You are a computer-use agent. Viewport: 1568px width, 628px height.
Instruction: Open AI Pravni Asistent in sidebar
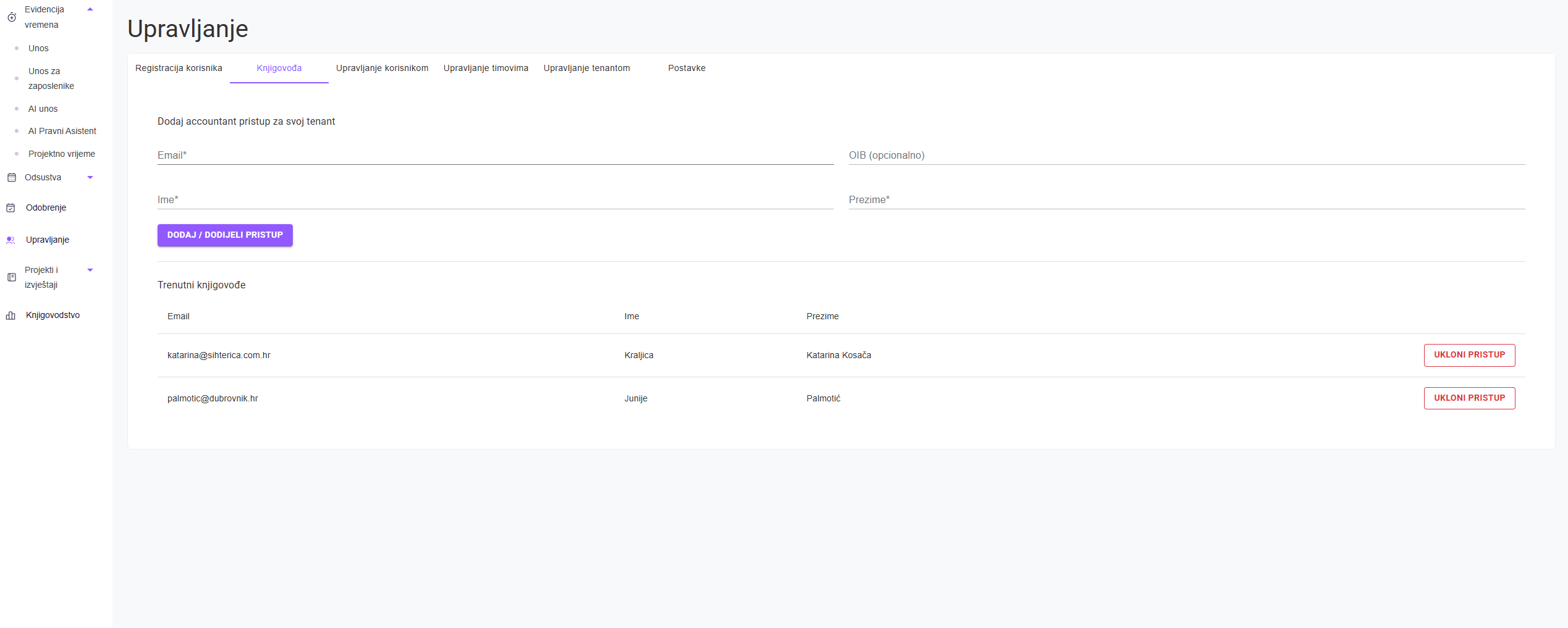point(62,132)
